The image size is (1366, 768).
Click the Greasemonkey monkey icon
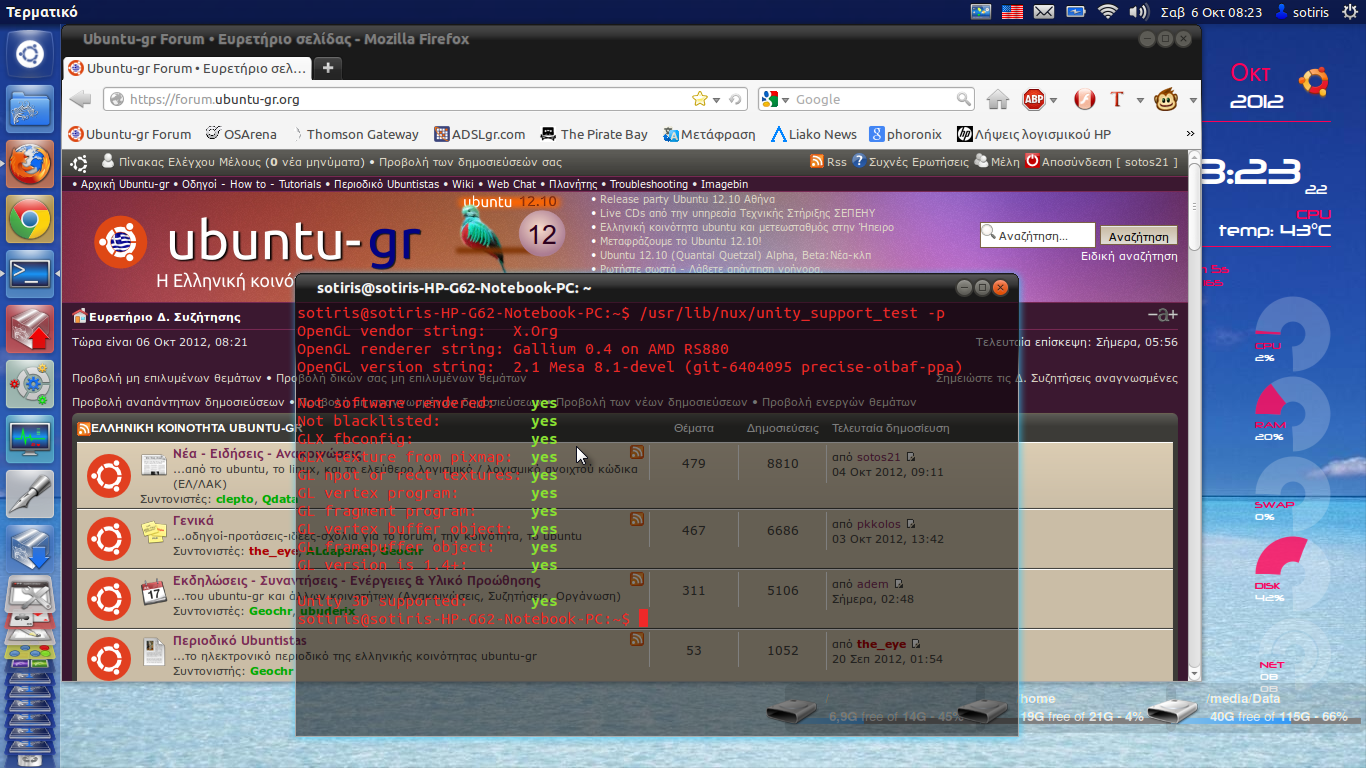point(1165,99)
